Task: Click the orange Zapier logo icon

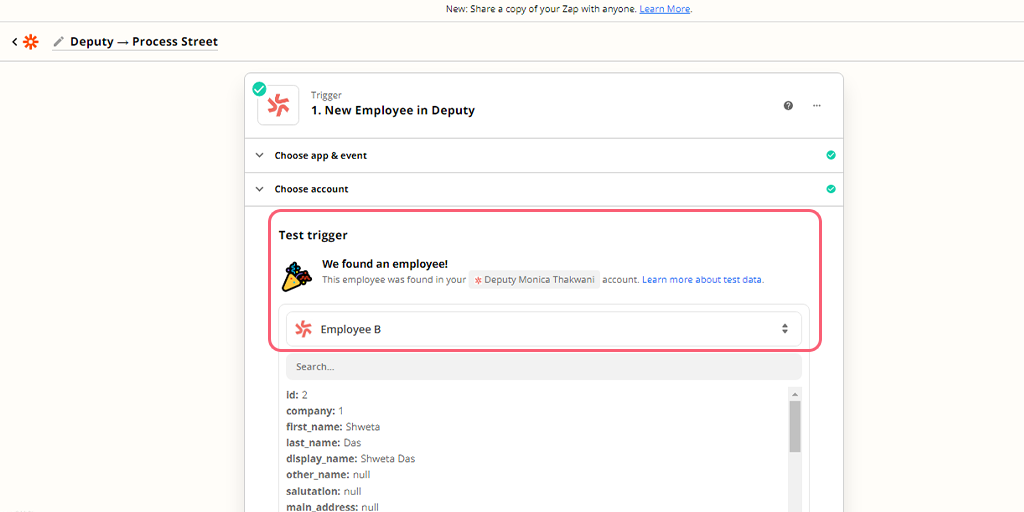Action: [x=31, y=42]
